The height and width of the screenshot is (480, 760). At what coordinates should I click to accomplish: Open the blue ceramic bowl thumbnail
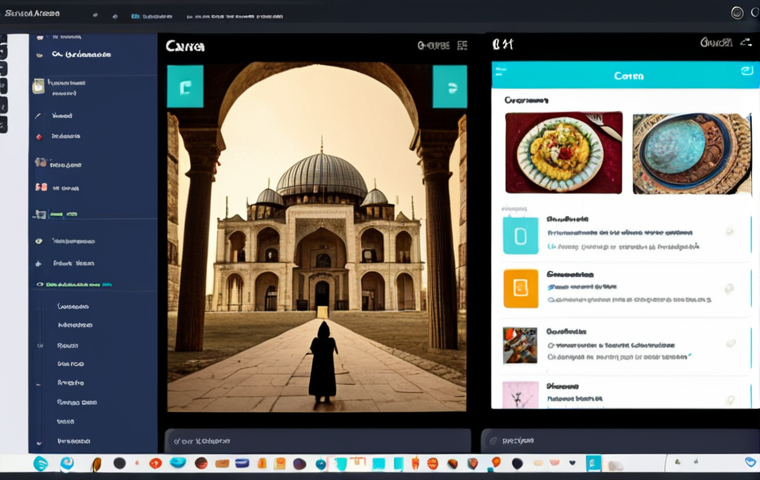(692, 153)
